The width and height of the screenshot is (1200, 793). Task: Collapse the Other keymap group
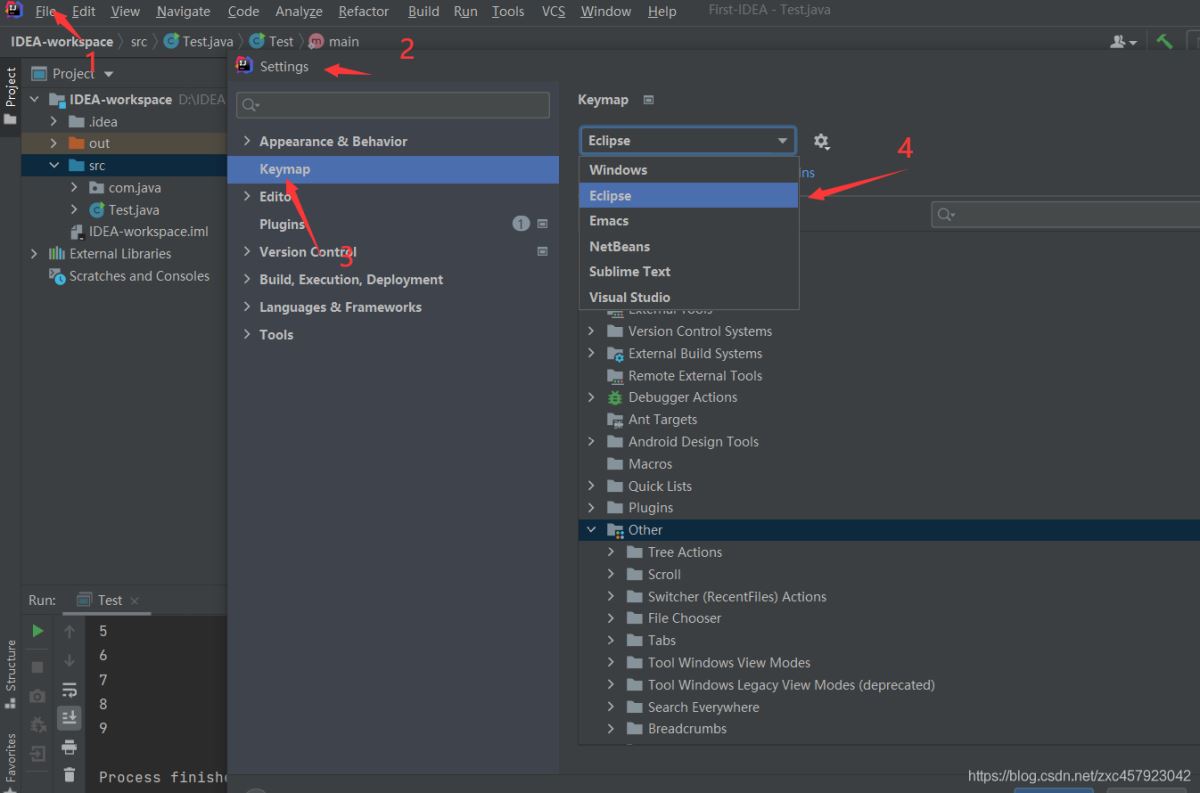pos(591,530)
